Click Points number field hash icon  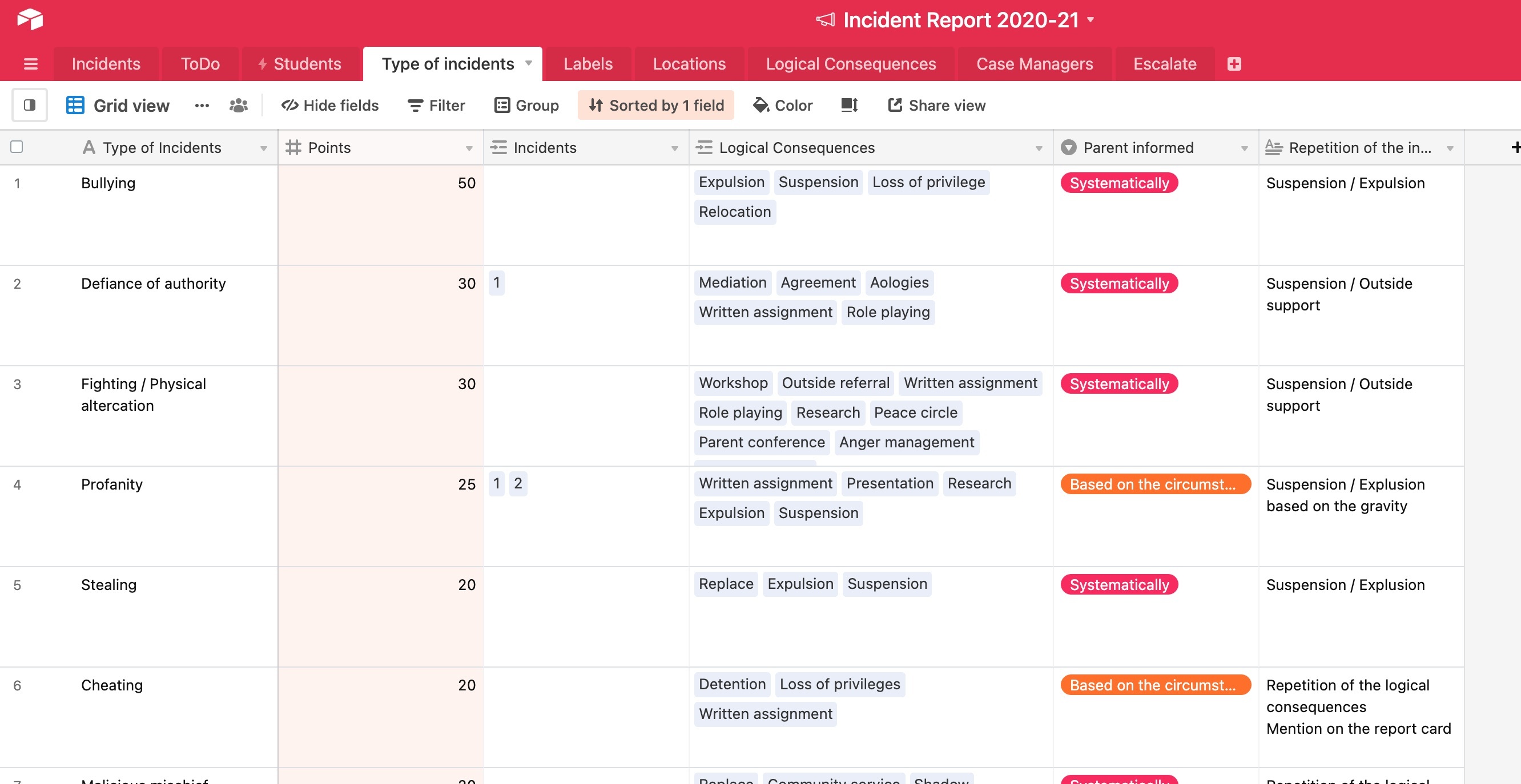pos(293,147)
